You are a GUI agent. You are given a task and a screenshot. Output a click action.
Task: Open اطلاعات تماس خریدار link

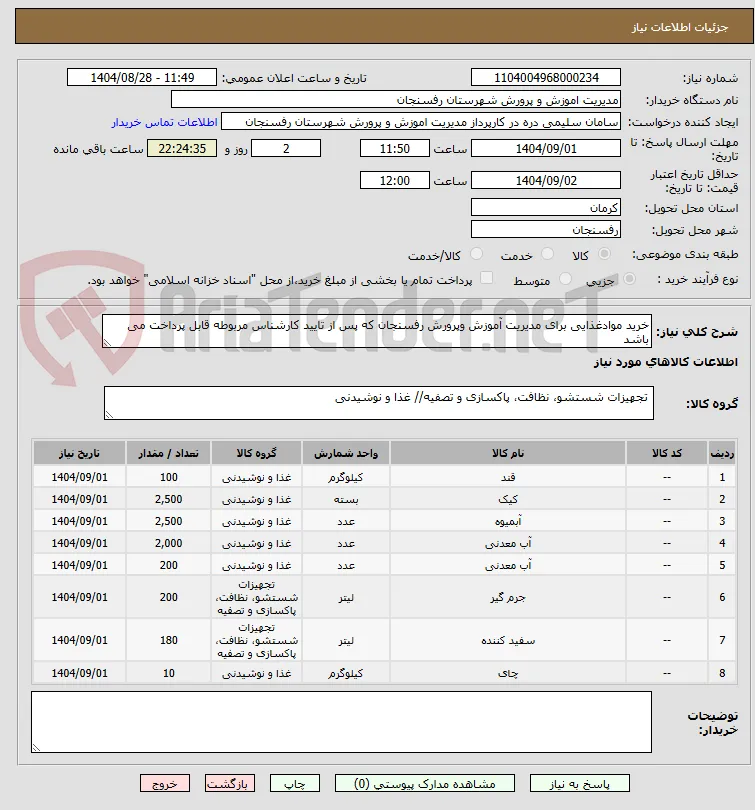point(165,122)
